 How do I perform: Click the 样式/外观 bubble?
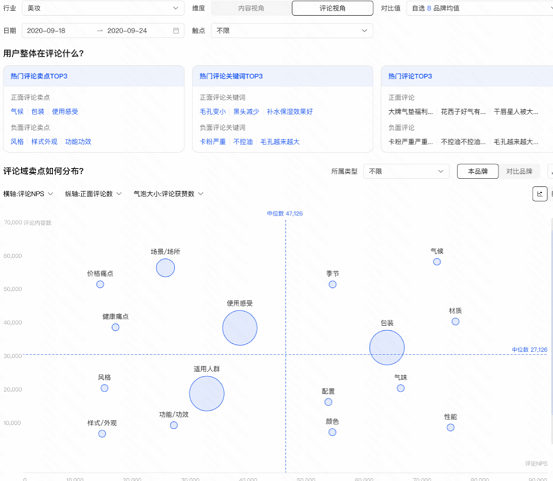pyautogui.click(x=102, y=433)
